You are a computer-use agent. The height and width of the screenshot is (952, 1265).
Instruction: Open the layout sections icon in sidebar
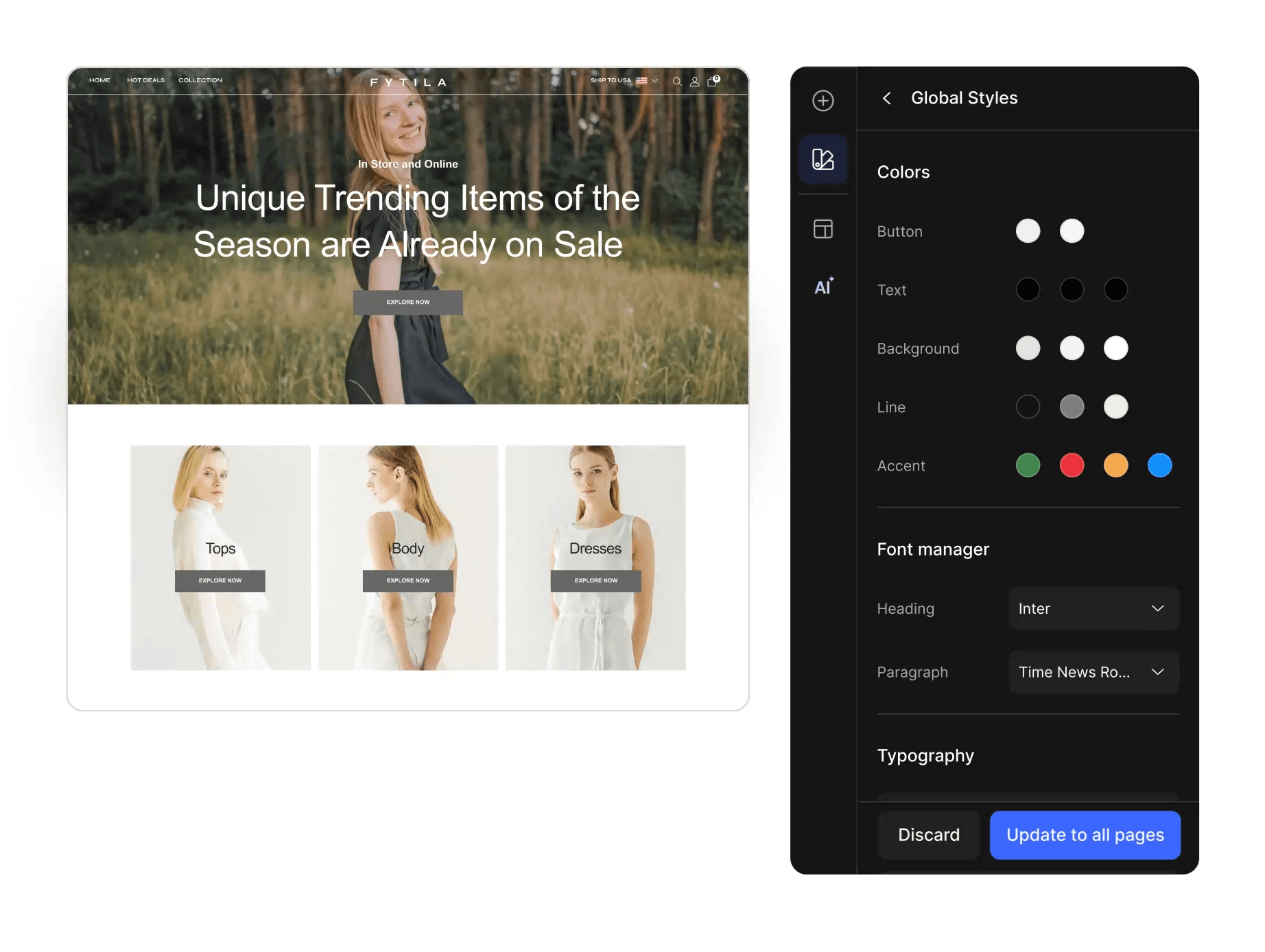pyautogui.click(x=823, y=229)
